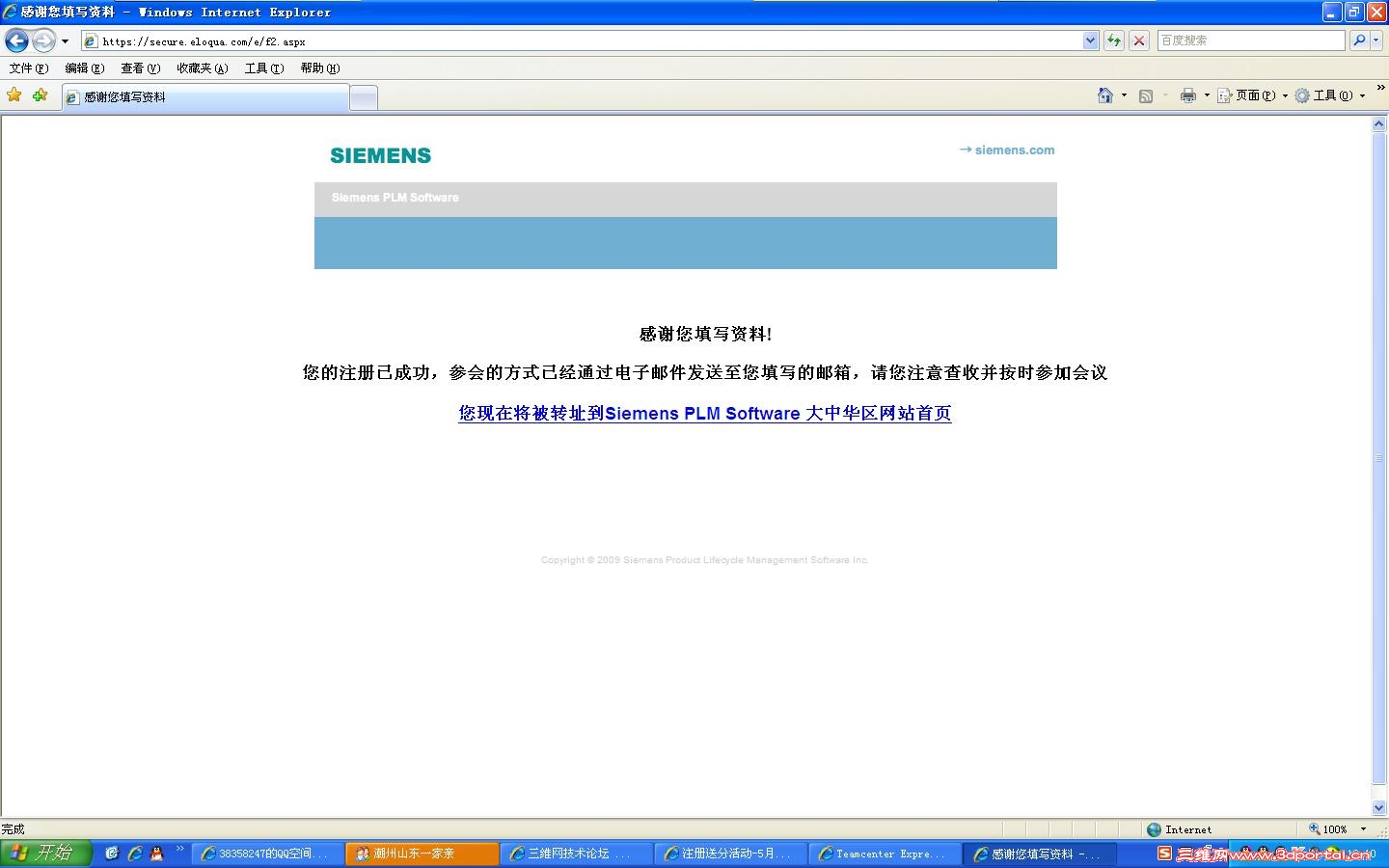Click the 百度搜索 search box
1389x868 pixels.
click(1251, 41)
